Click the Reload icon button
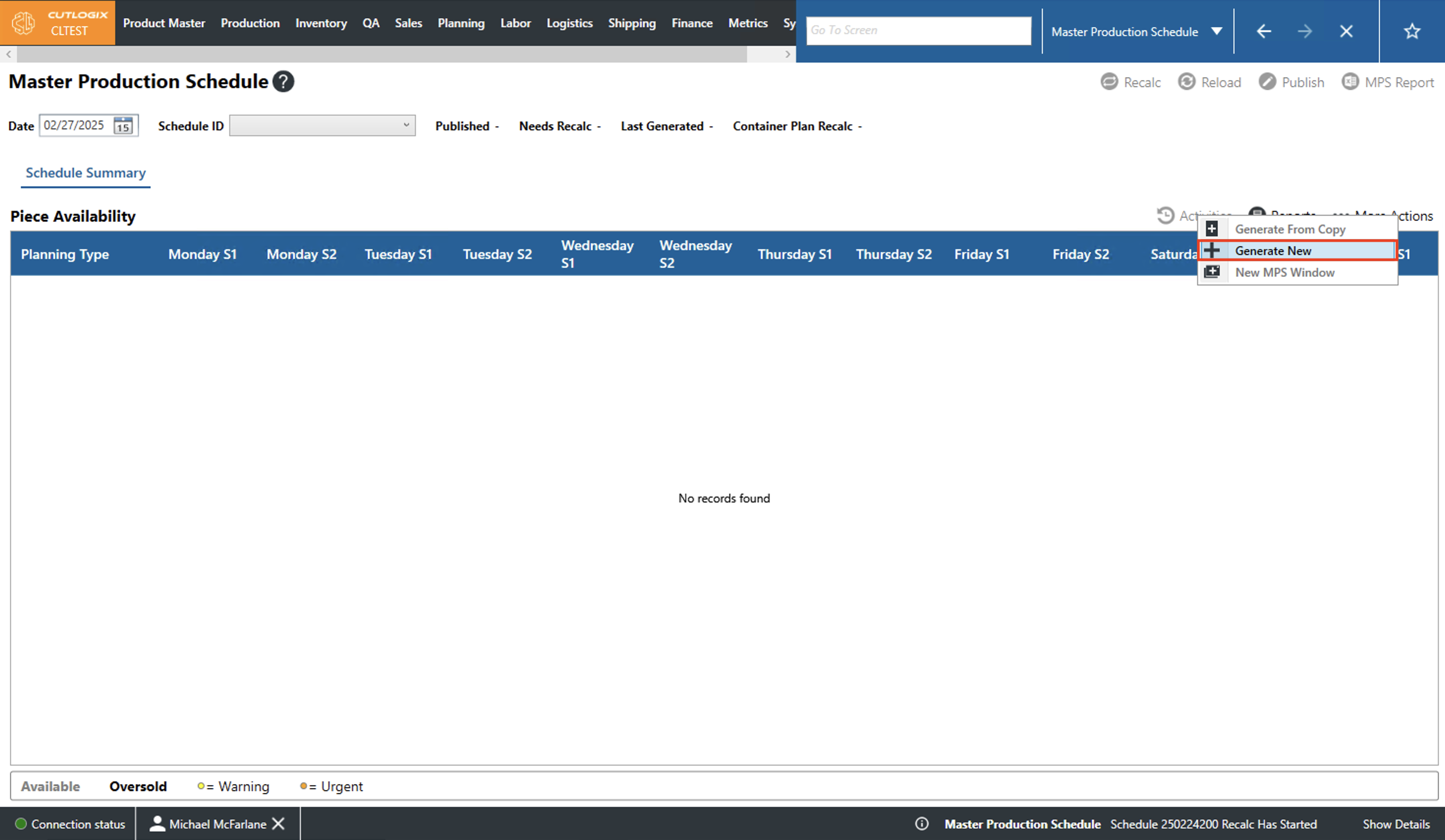 1186,82
